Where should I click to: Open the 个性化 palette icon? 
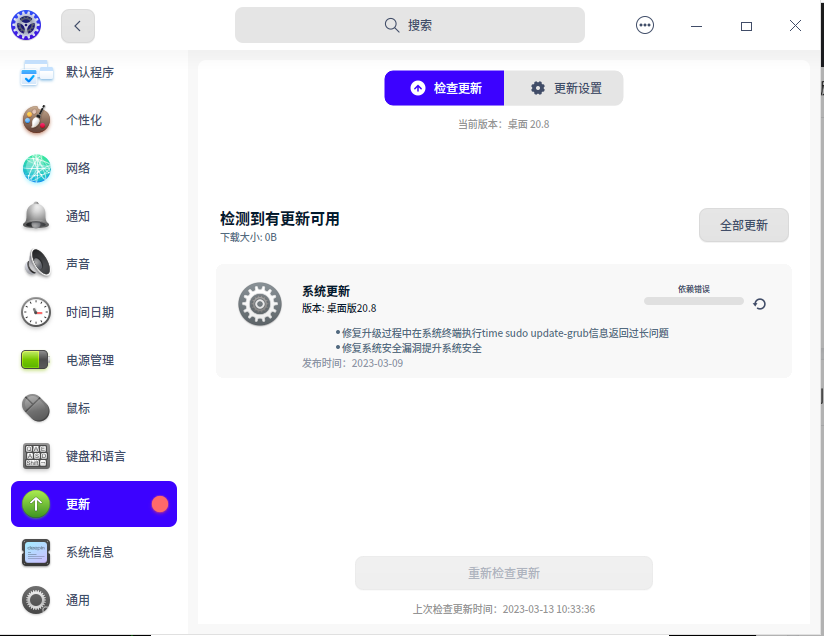click(36, 120)
